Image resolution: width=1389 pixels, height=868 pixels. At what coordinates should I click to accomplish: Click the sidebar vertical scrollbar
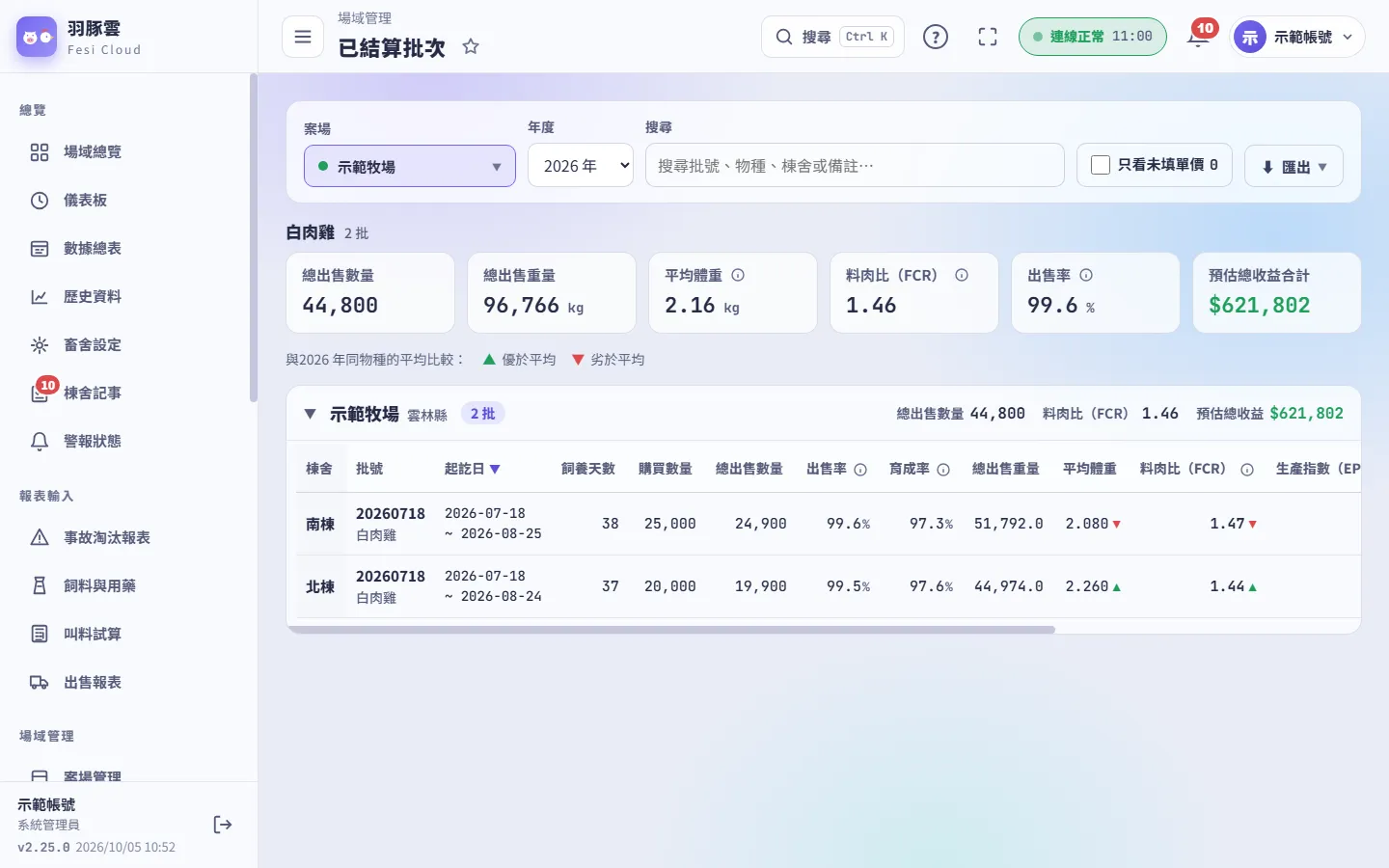[254, 237]
